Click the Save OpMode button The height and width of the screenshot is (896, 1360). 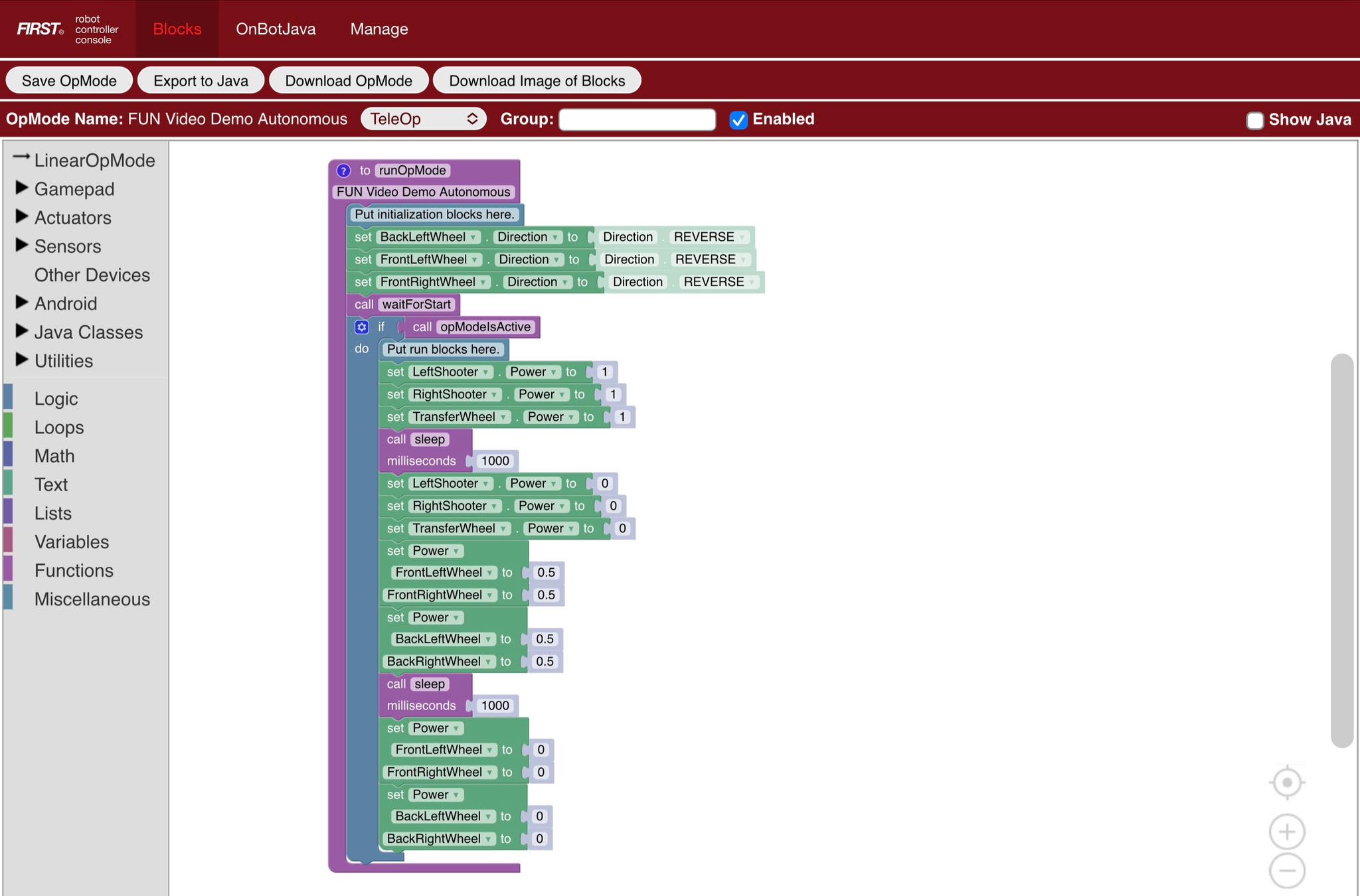tap(69, 80)
